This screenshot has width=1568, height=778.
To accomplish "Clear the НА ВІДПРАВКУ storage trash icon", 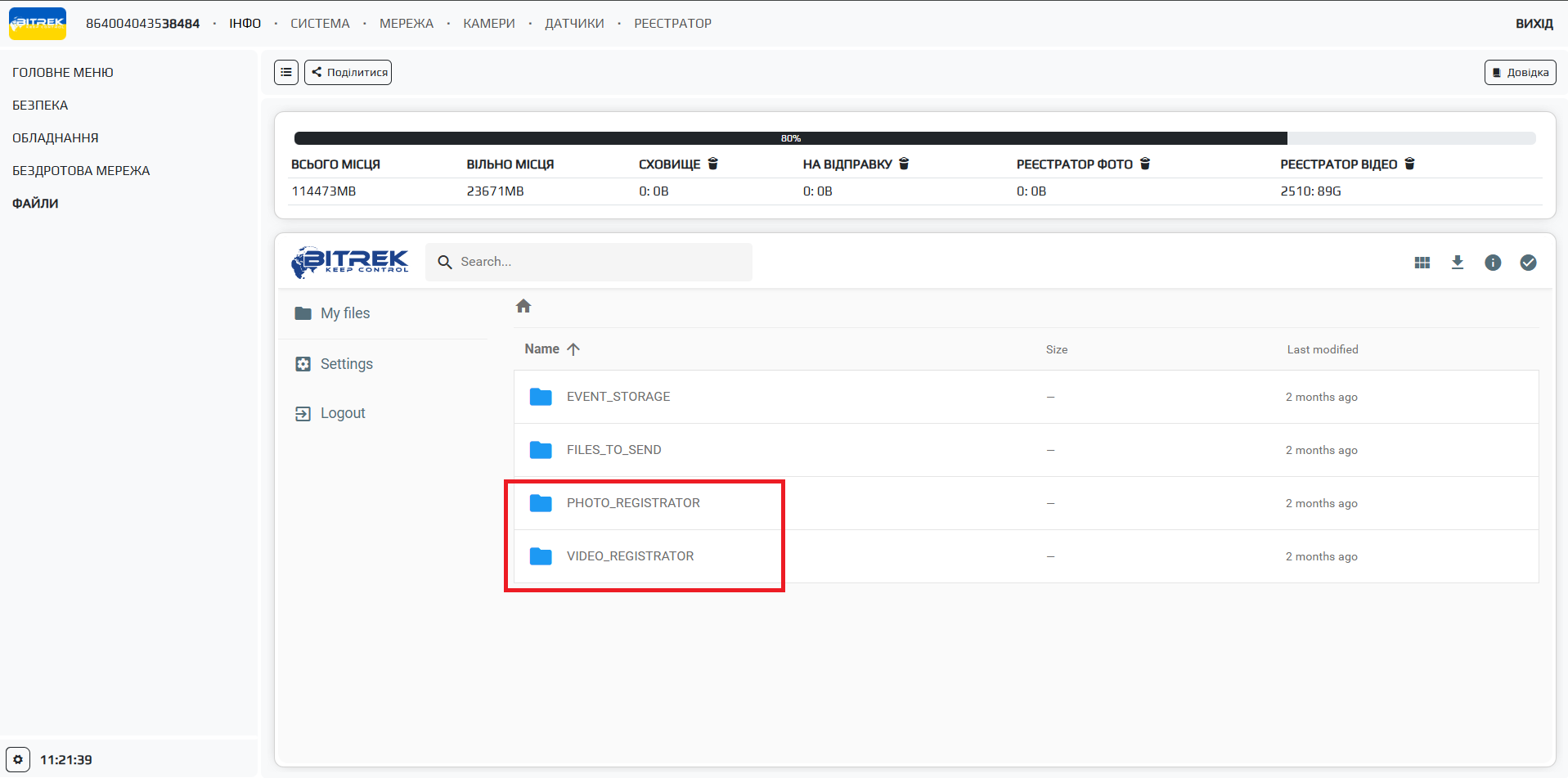I will coord(904,164).
